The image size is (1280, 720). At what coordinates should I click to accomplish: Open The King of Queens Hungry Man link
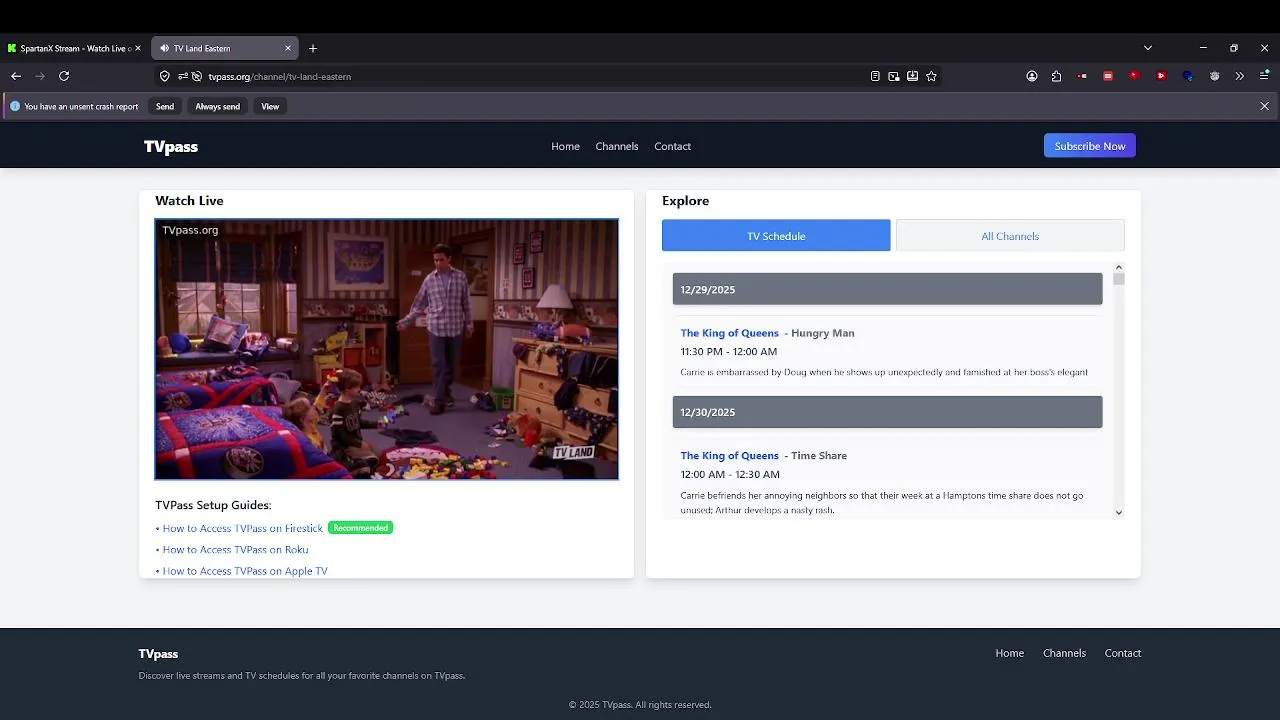(729, 333)
